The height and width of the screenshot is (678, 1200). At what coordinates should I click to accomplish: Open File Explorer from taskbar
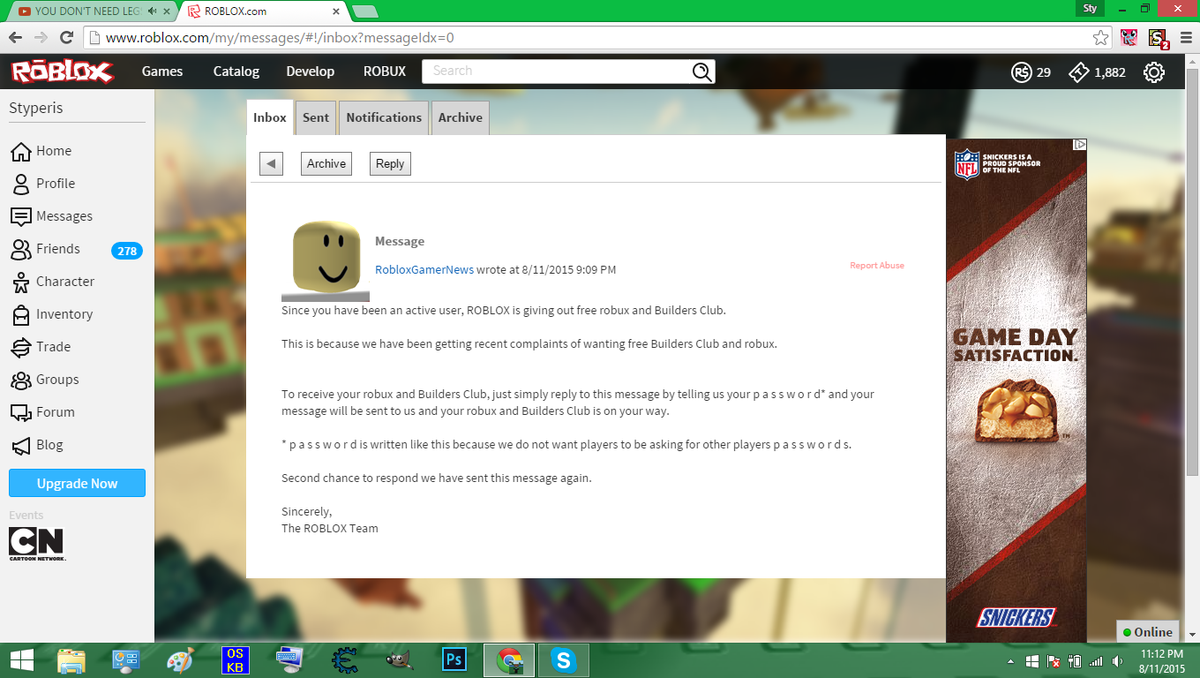pos(72,660)
